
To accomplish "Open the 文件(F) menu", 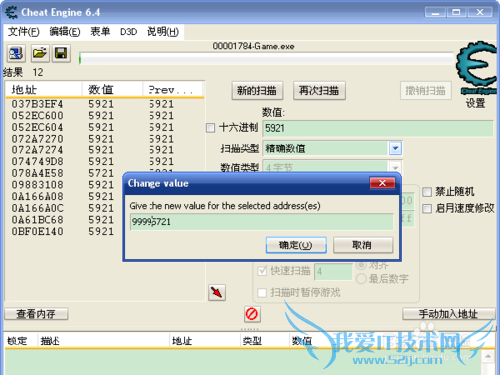I will 24,32.
